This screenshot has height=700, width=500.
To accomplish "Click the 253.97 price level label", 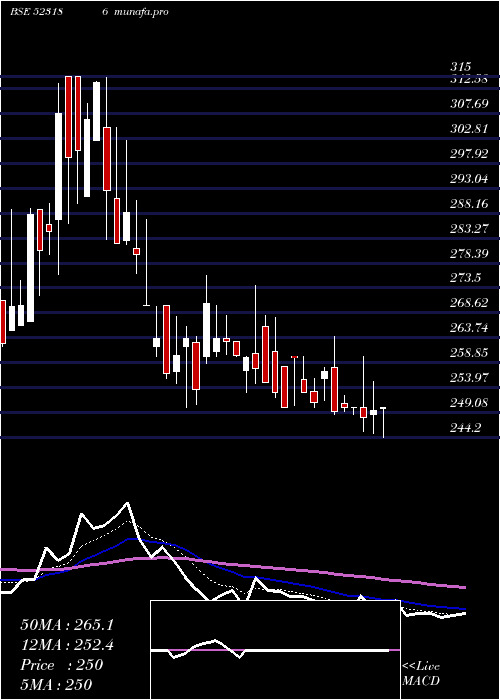I will (x=469, y=379).
